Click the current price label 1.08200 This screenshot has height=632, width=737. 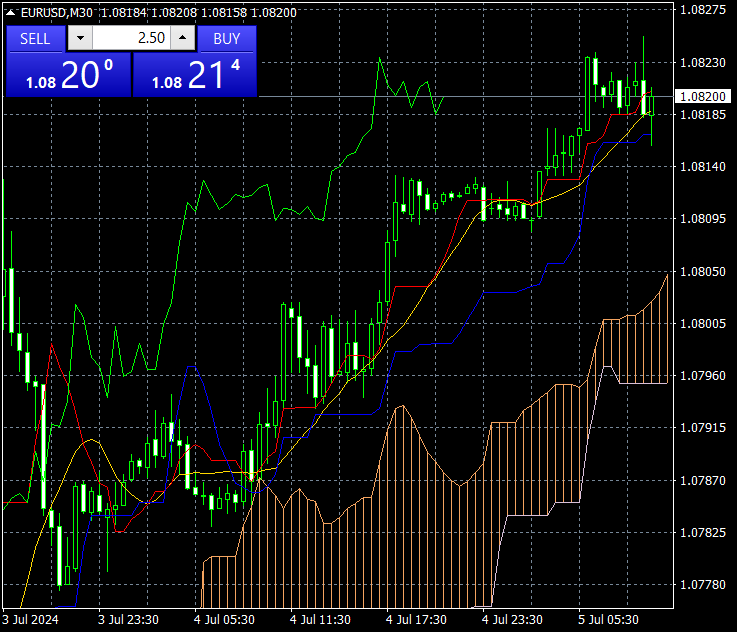coord(703,97)
